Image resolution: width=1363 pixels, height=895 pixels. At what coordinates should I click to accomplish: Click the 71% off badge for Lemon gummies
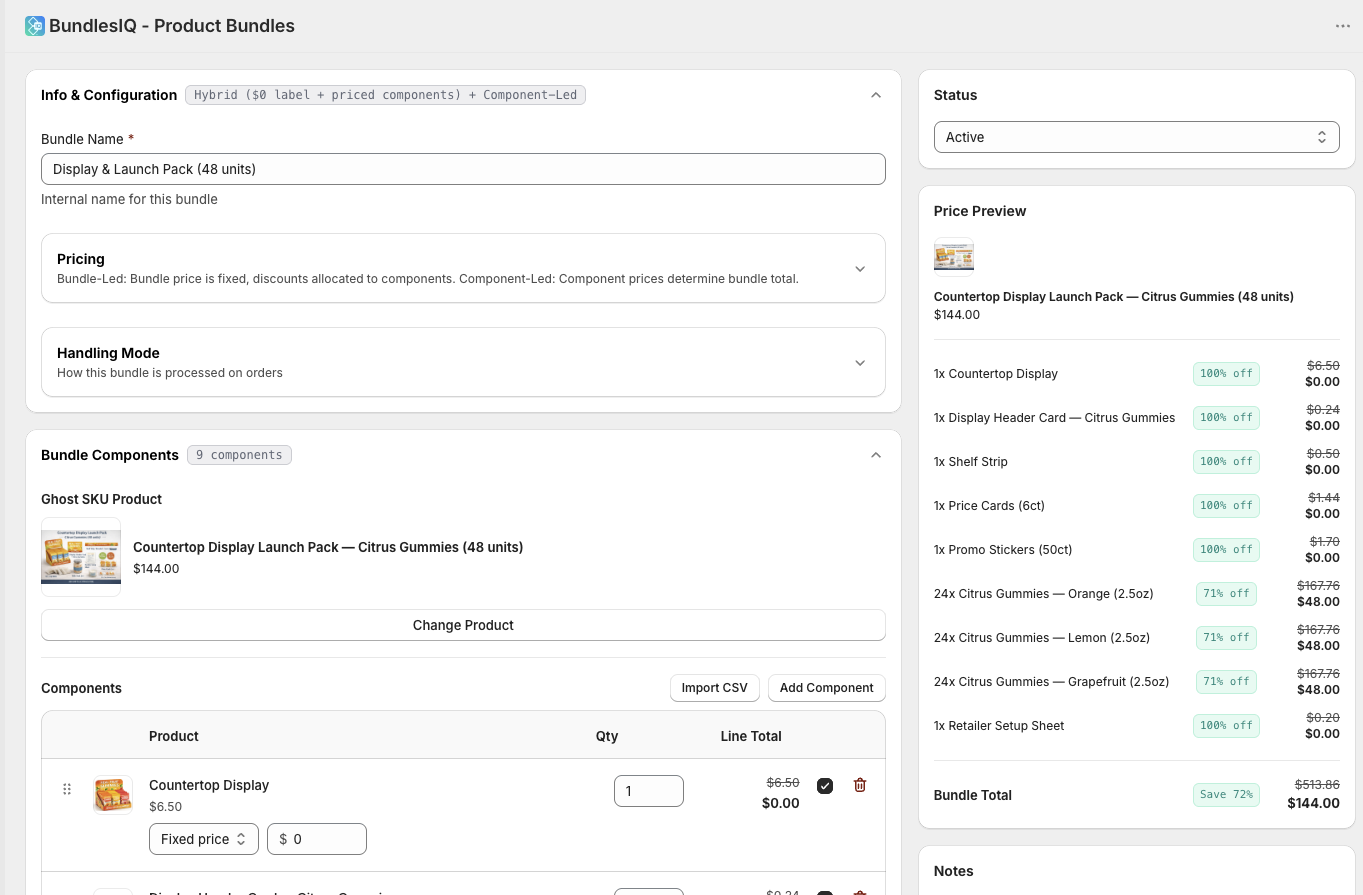(1226, 637)
